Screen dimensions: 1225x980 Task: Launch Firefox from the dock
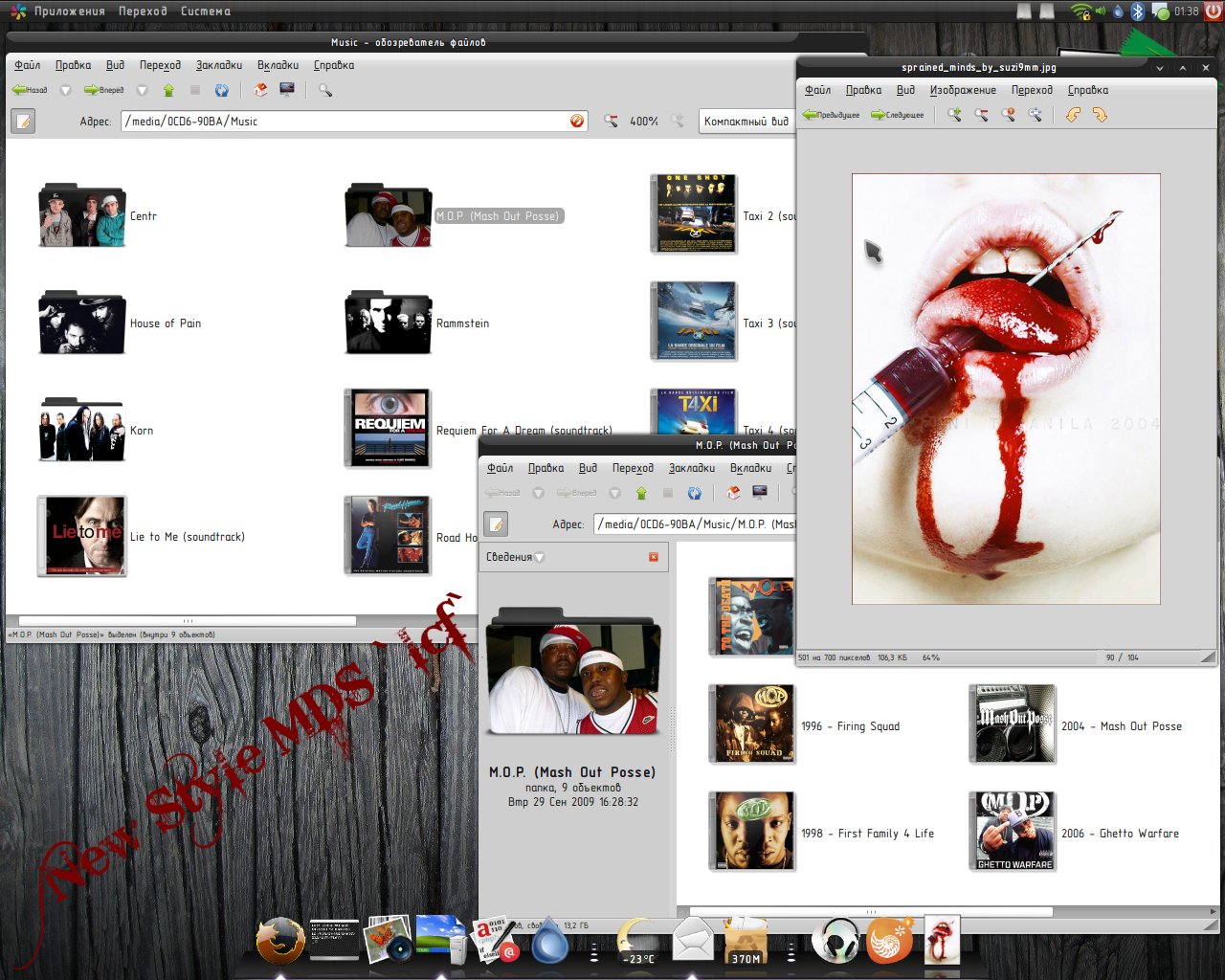pyautogui.click(x=281, y=941)
